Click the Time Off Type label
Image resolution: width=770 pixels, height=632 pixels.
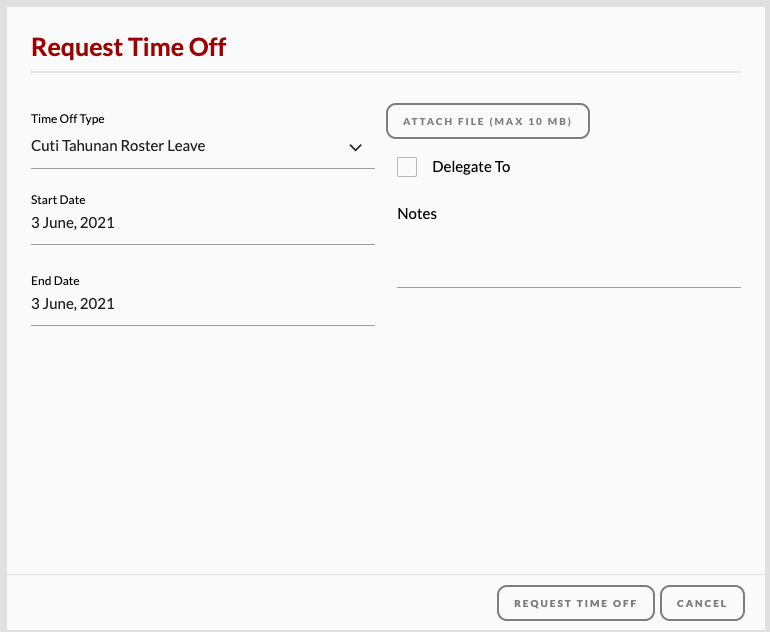point(68,119)
